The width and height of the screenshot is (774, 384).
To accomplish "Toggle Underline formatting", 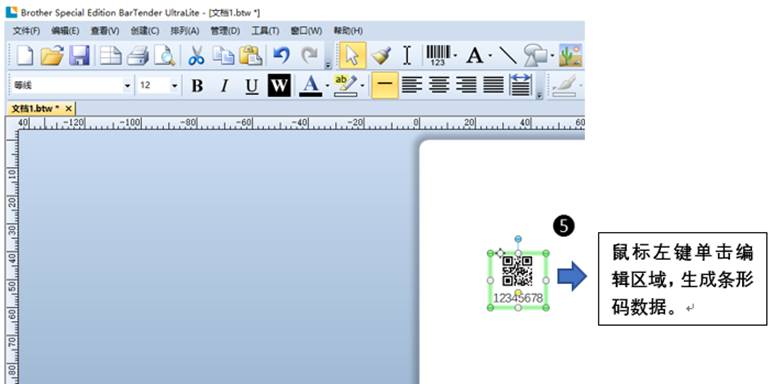I will pyautogui.click(x=252, y=86).
